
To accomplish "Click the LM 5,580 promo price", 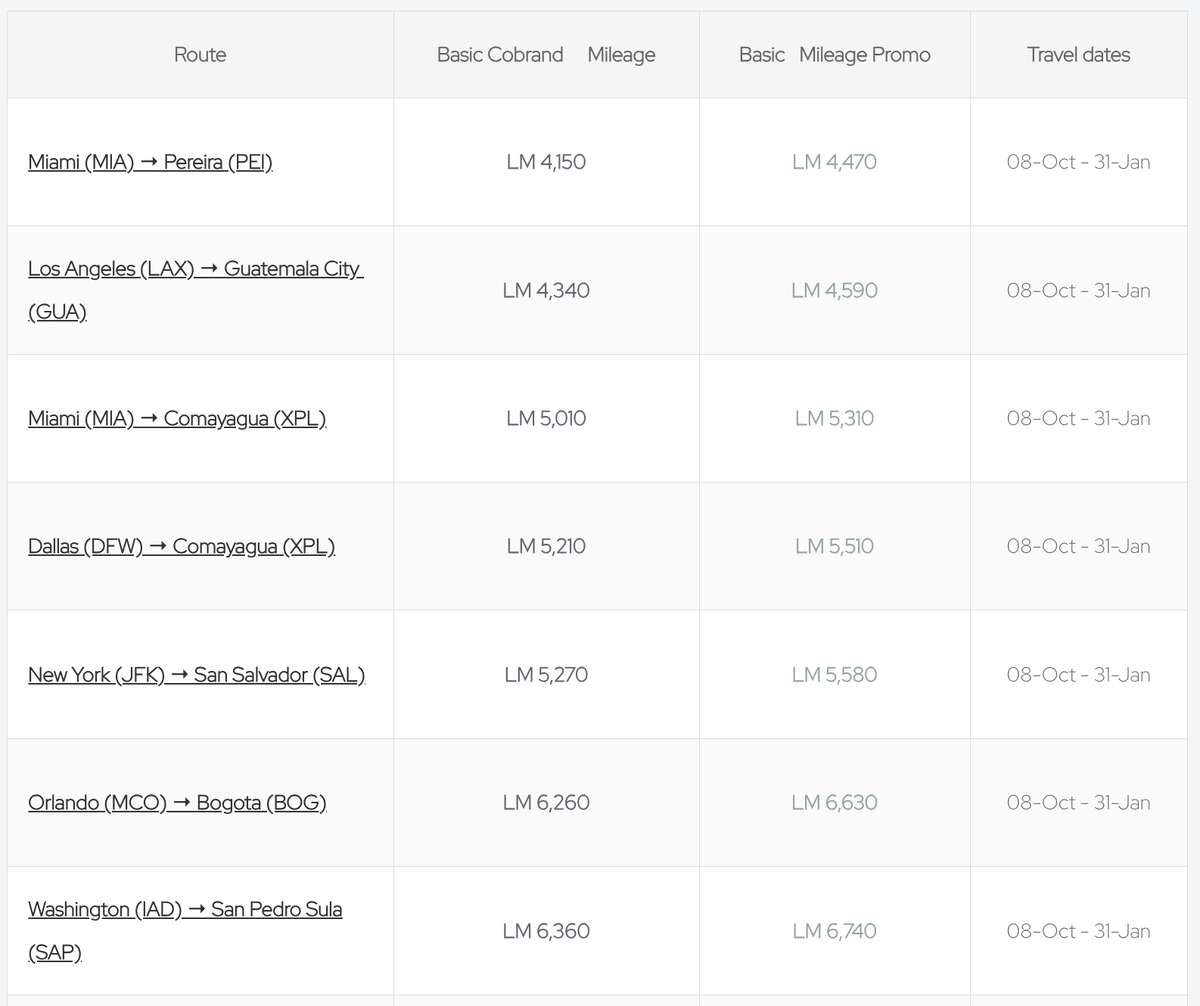I will 834,675.
